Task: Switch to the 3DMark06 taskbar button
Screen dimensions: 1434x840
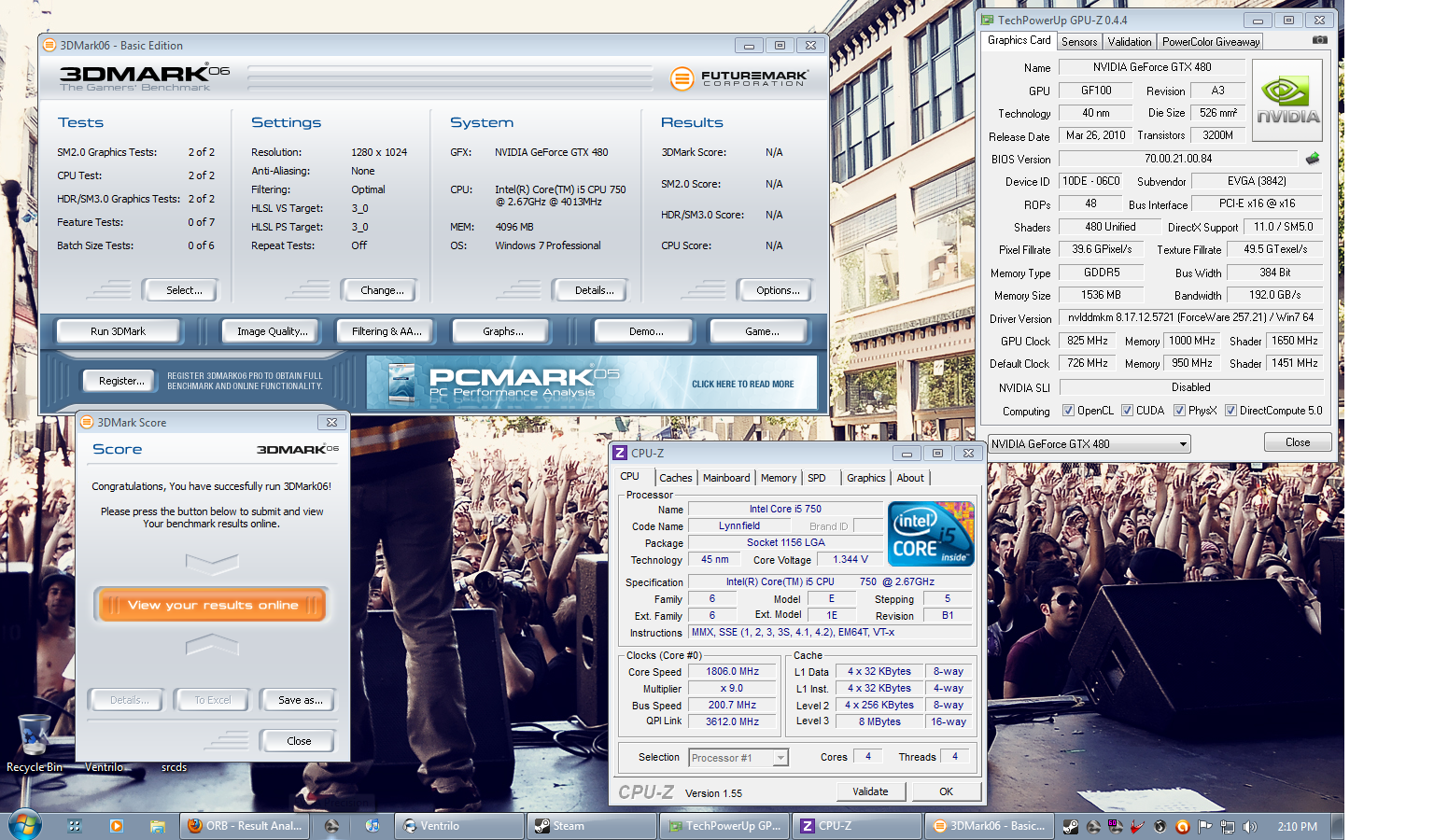Action: click(990, 826)
